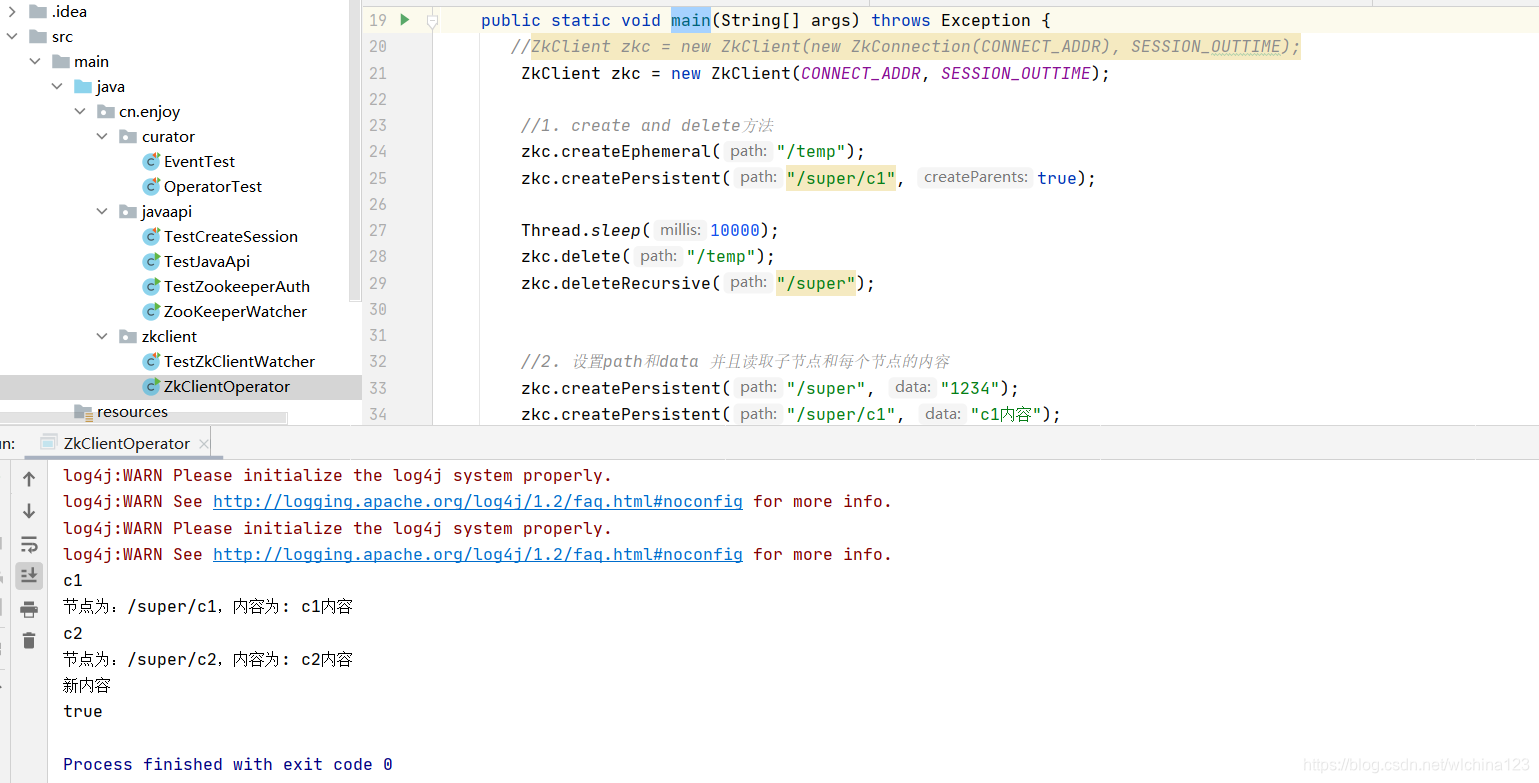
Task: Collapse the src folder chevron
Action: coord(12,36)
